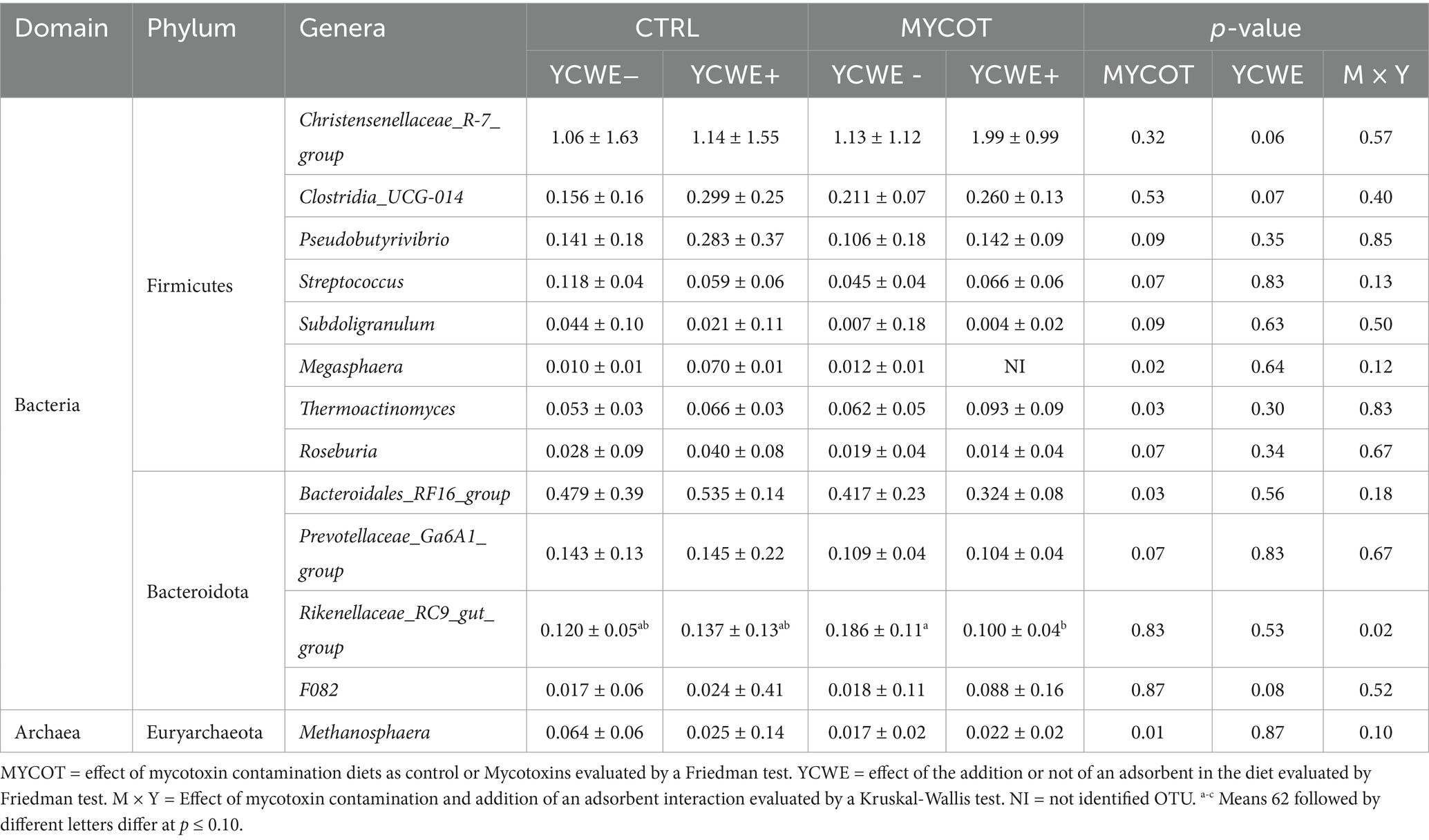This screenshot has width=1429, height=840.
Task: Select the Bacteroidota phylum cell
Action: tap(198, 592)
